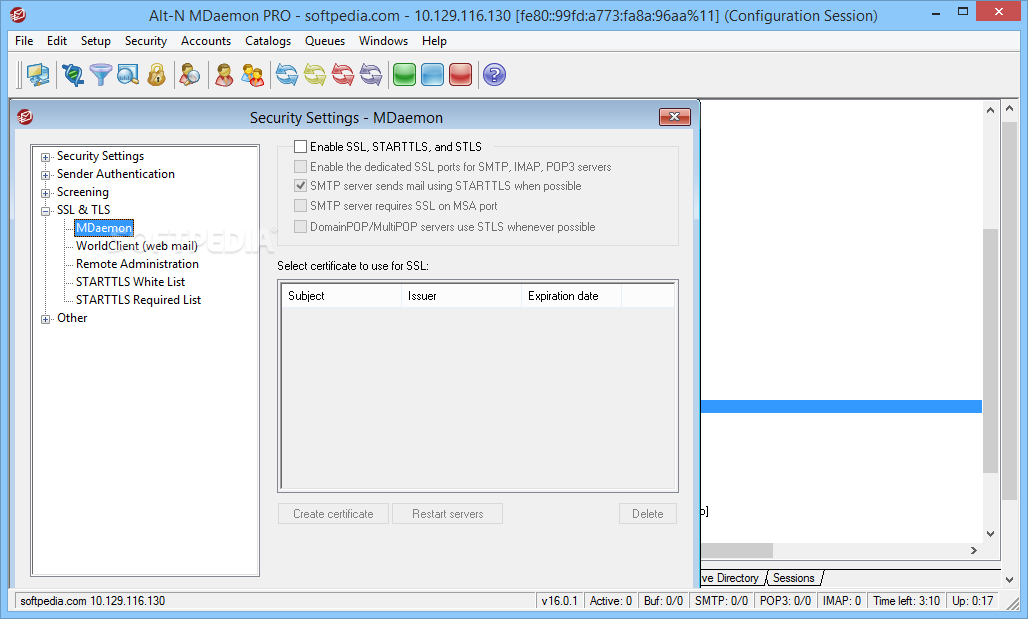1028x619 pixels.
Task: Click the two users group icon
Action: click(252, 75)
